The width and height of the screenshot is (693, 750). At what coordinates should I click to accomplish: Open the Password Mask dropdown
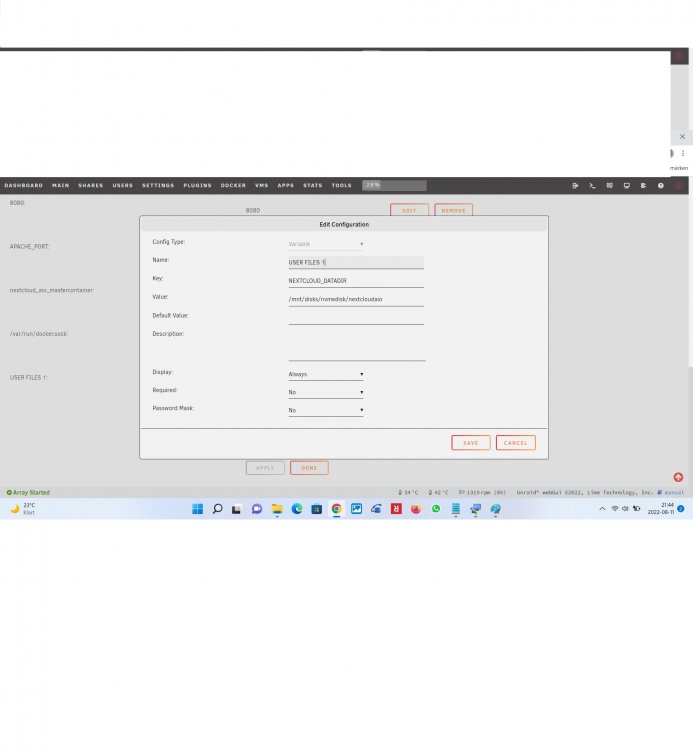click(326, 410)
